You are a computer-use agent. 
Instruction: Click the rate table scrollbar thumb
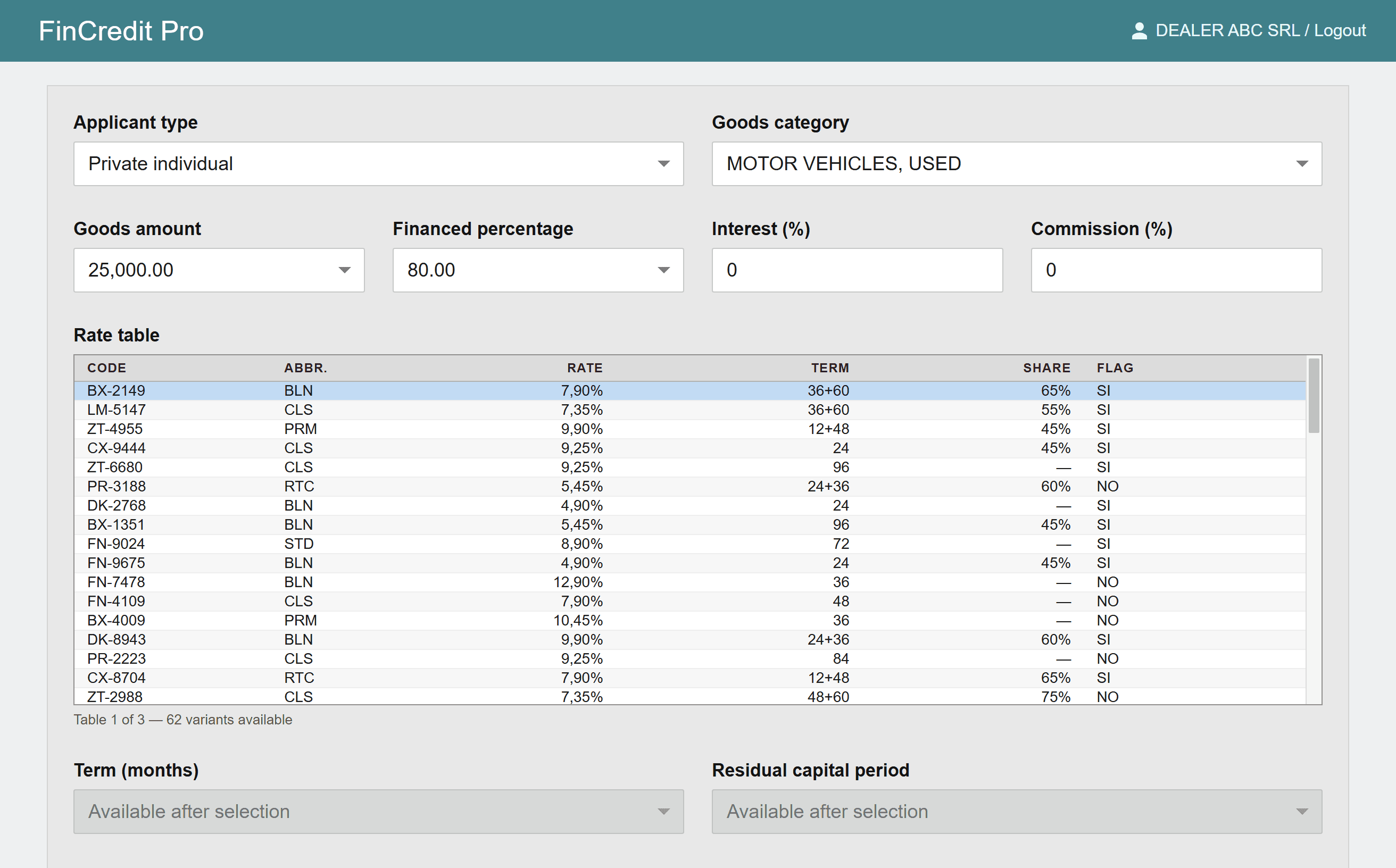point(1314,396)
